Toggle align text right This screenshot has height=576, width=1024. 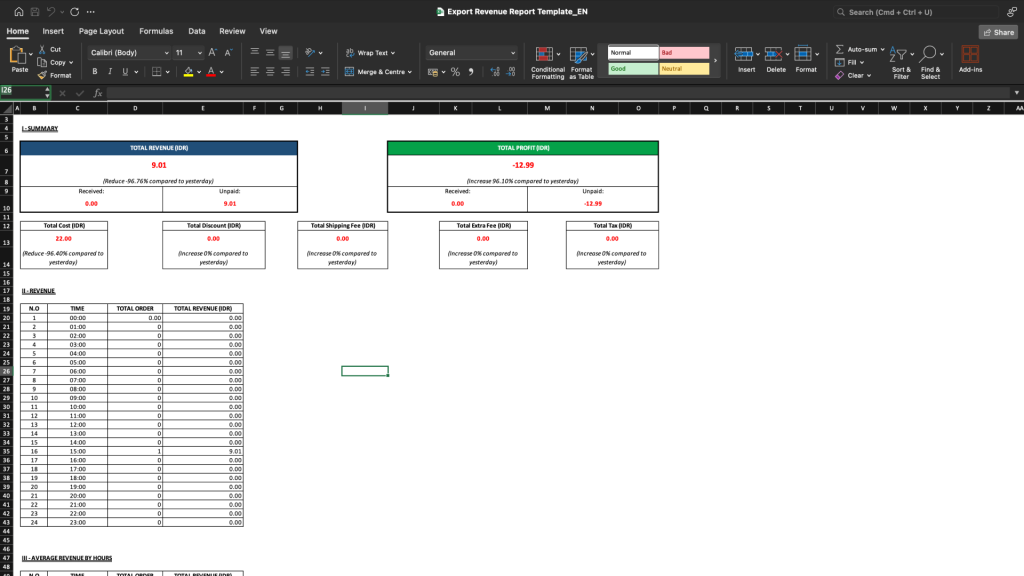pos(285,72)
